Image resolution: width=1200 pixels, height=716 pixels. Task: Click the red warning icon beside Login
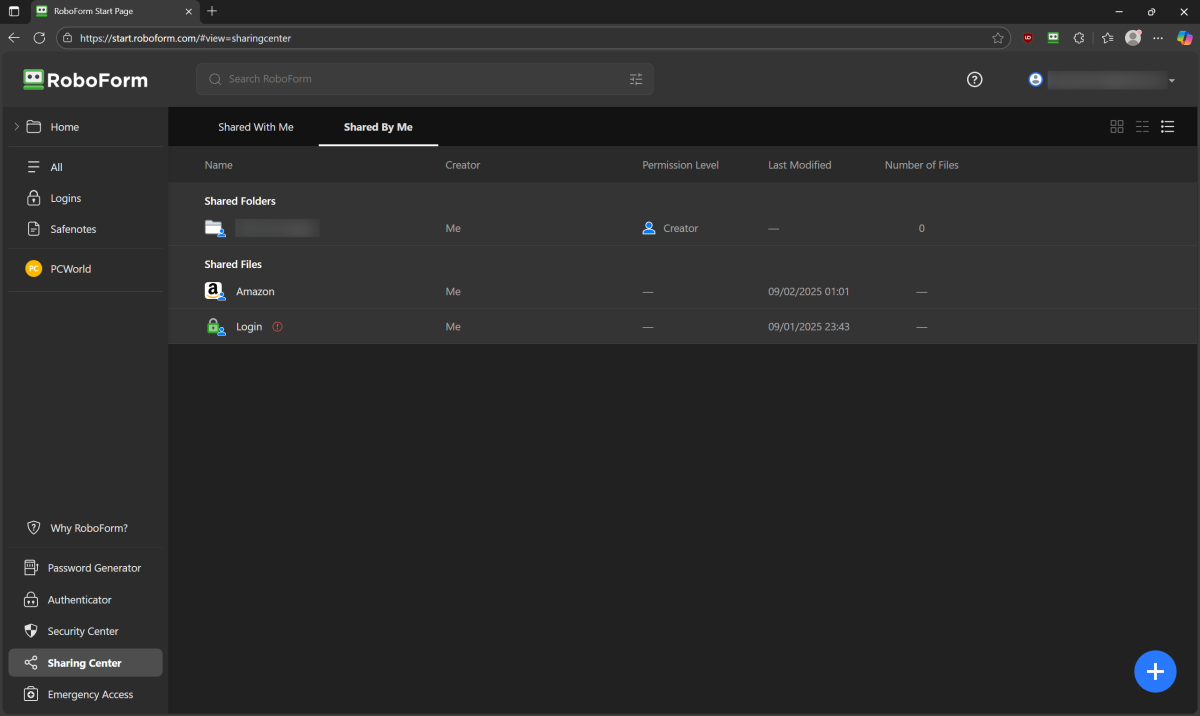click(x=277, y=326)
